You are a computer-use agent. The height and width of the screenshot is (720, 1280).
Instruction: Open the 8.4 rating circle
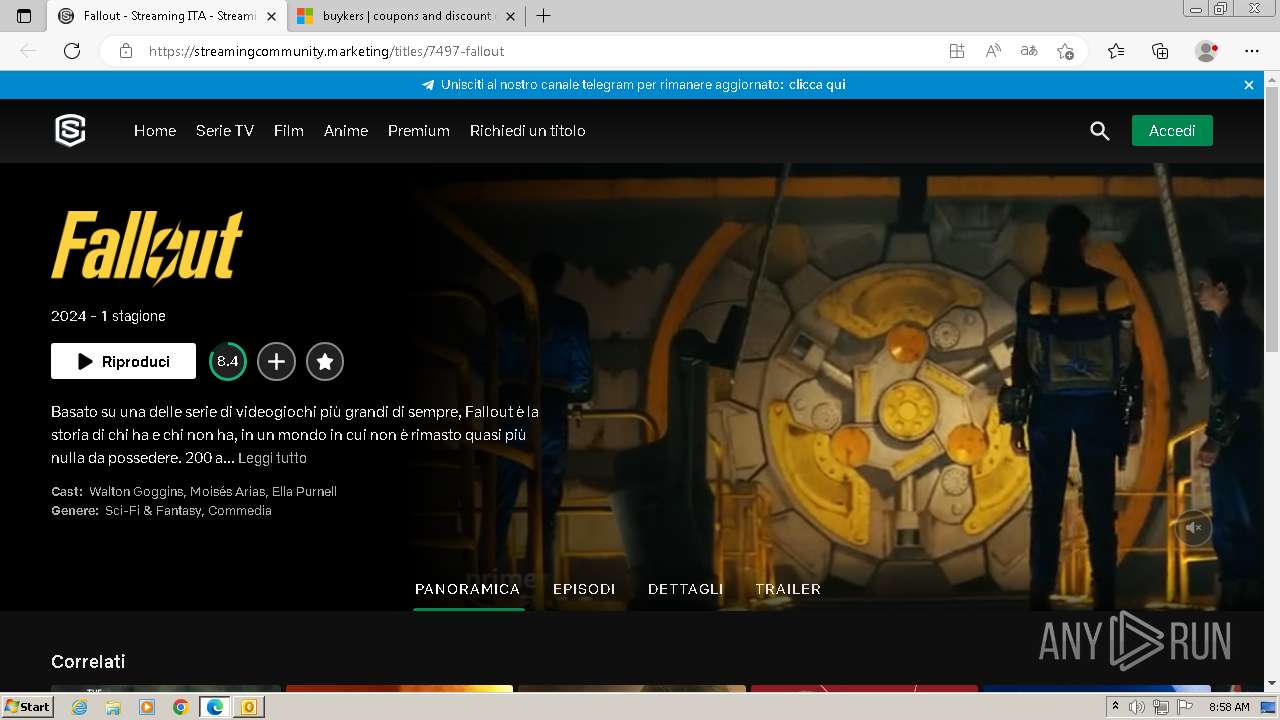[x=228, y=361]
